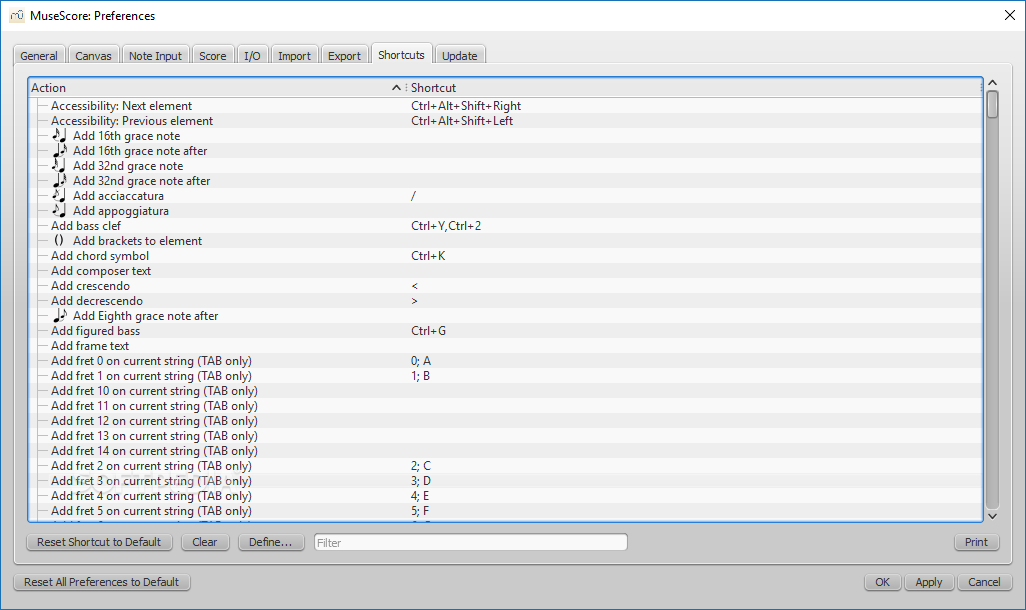Viewport: 1026px width, 610px height.
Task: Click the 32nd grace note icon
Action: click(x=59, y=166)
